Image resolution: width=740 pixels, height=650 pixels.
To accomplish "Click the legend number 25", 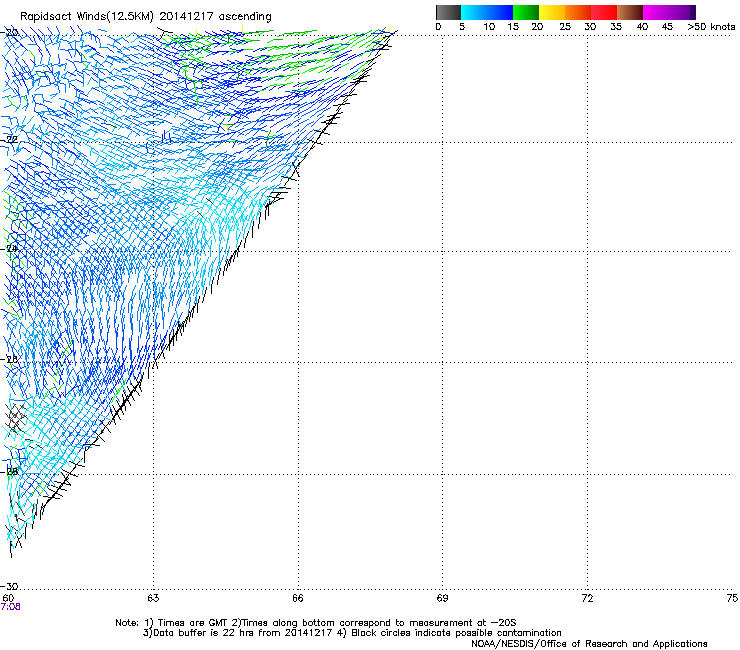I will 565,27.
